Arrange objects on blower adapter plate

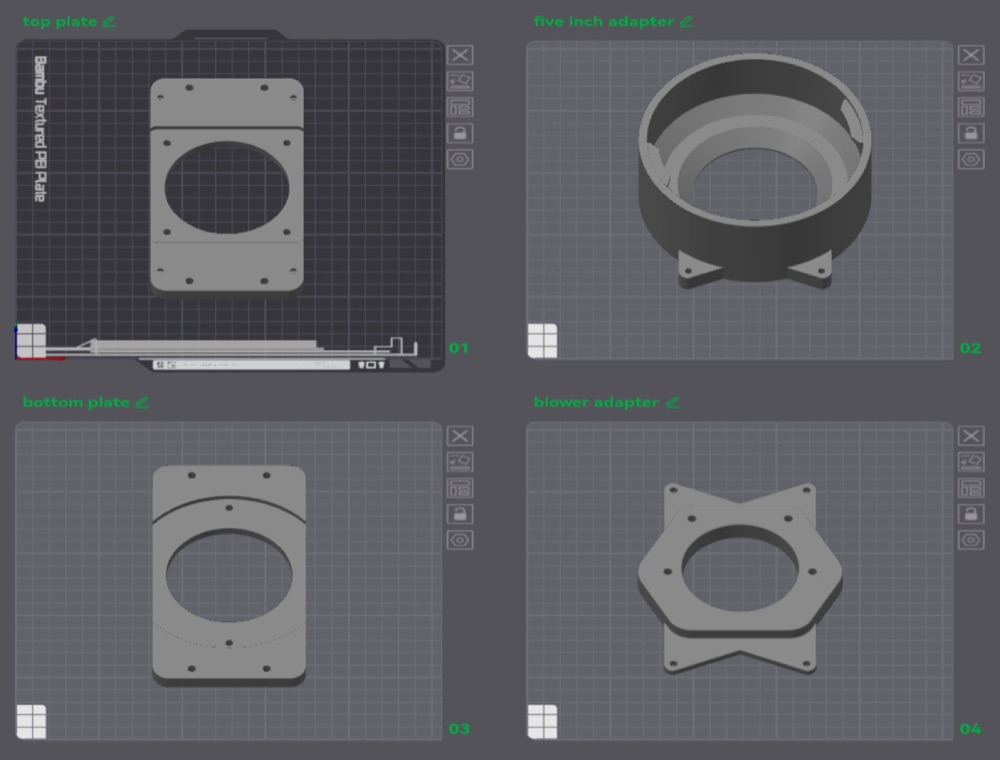(x=971, y=488)
